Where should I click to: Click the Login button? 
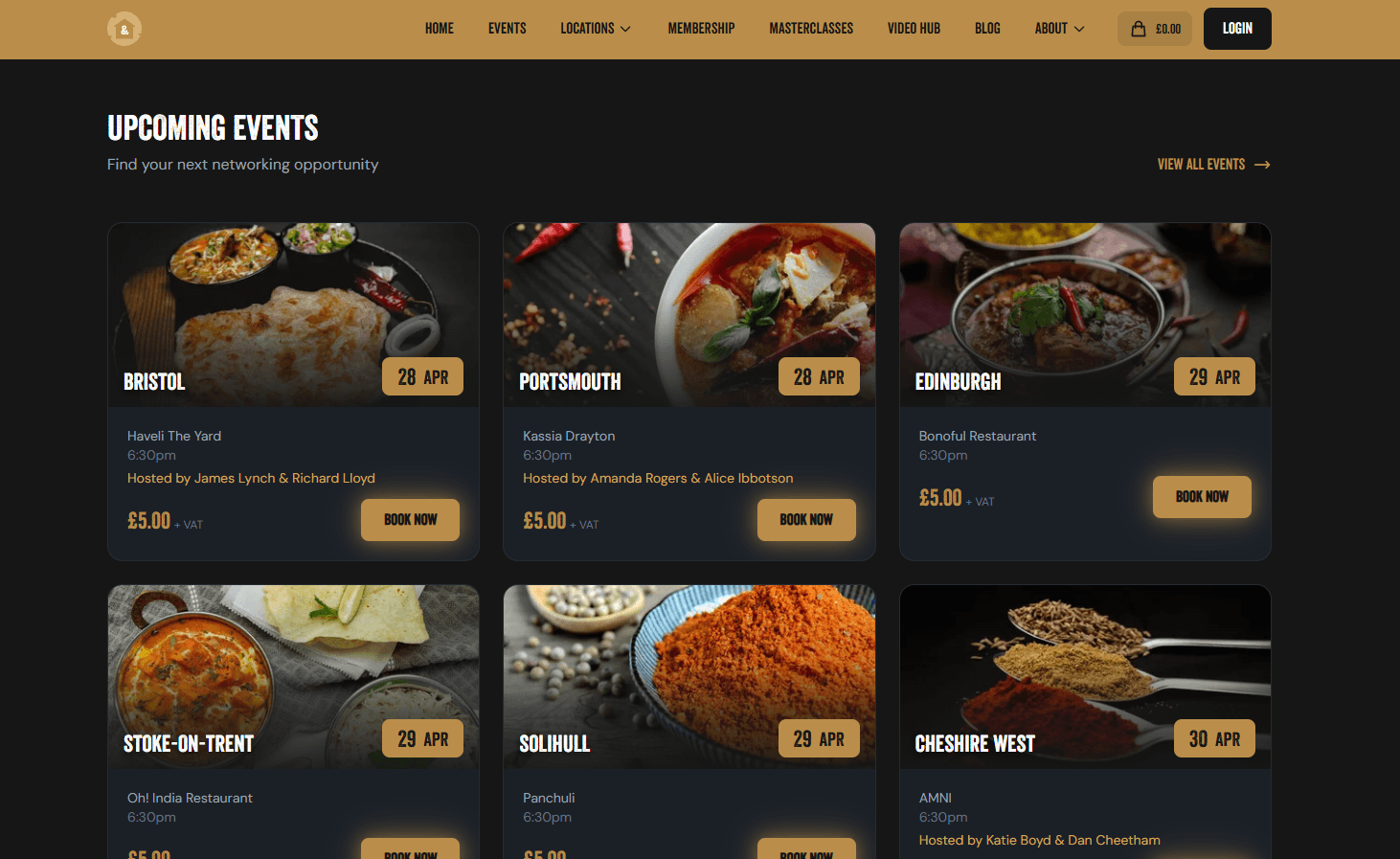coord(1237,29)
